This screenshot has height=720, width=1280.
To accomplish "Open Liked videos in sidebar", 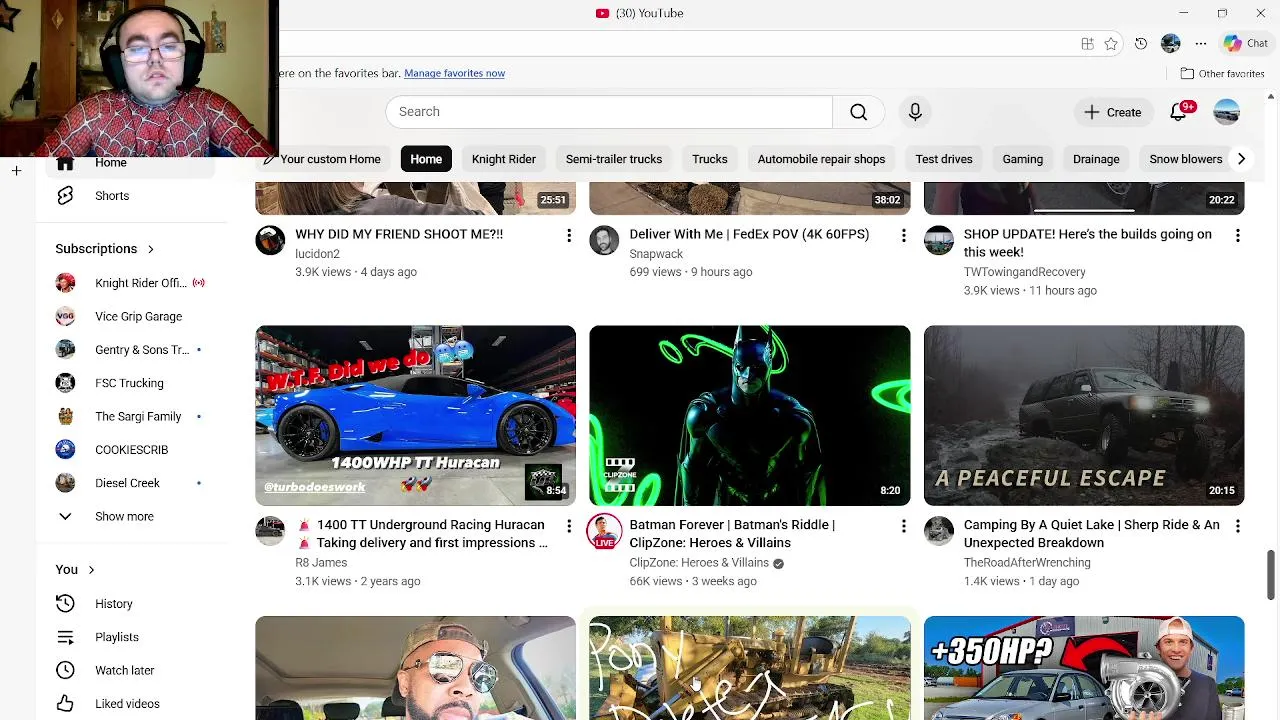I will [125, 704].
